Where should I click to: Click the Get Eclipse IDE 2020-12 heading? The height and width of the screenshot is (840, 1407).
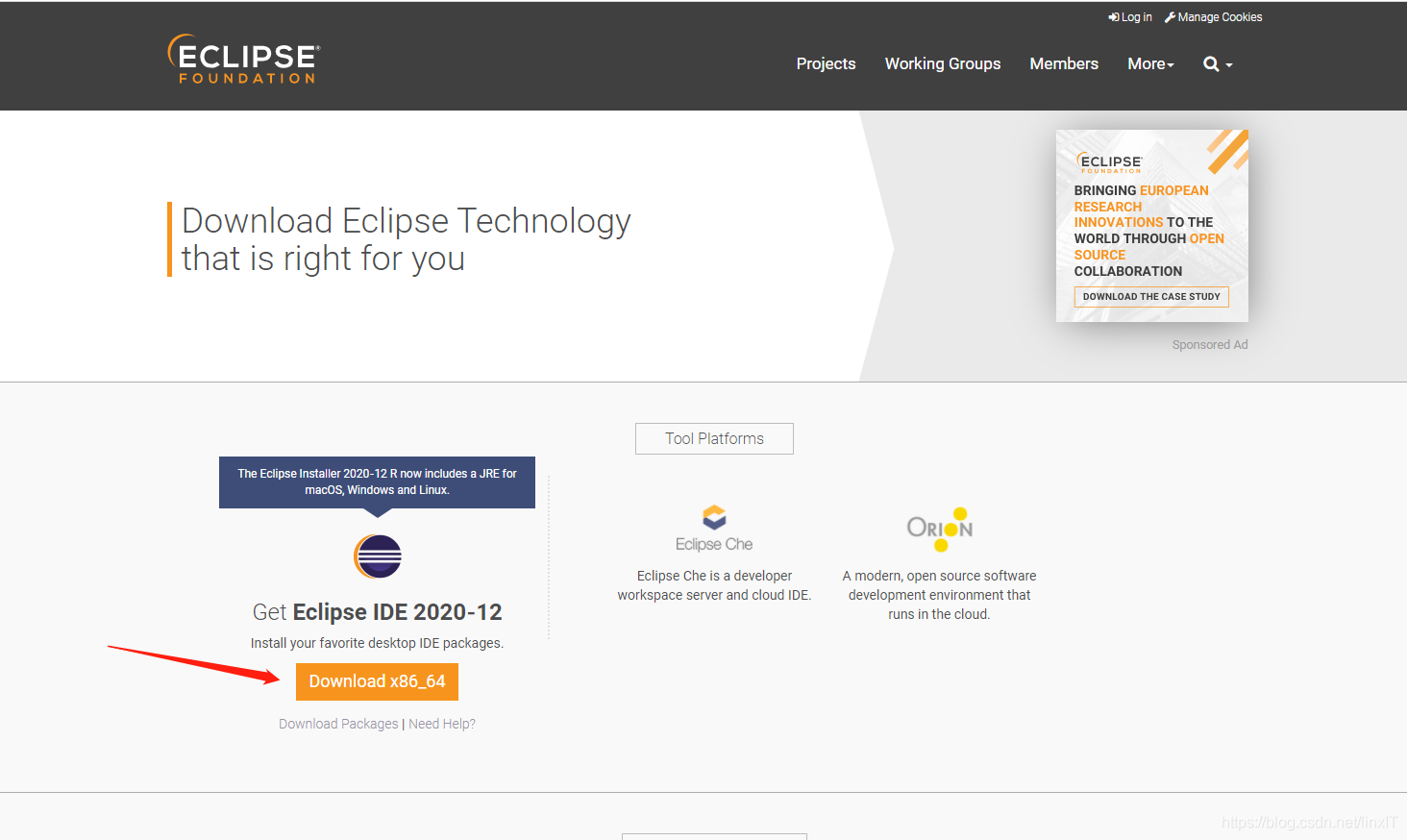[x=377, y=612]
